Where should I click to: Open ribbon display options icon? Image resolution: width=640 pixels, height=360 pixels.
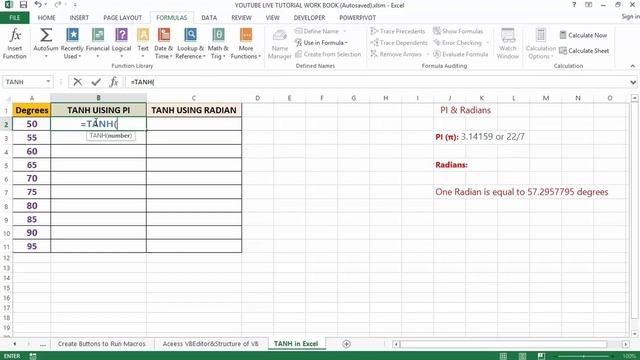coord(589,5)
